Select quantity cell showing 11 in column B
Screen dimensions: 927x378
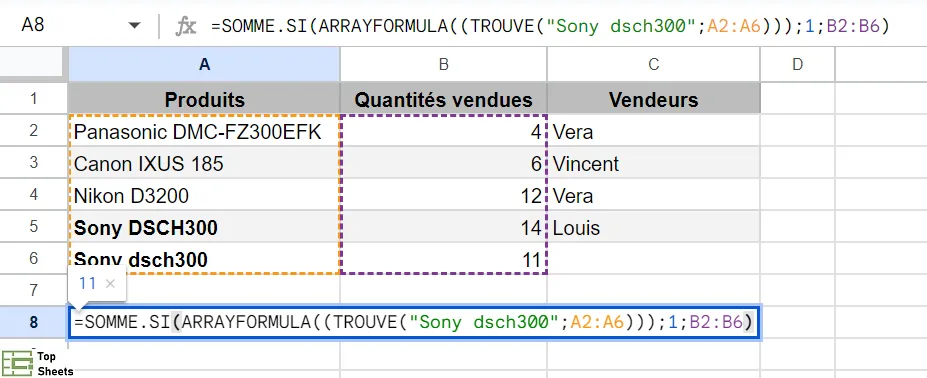443,259
